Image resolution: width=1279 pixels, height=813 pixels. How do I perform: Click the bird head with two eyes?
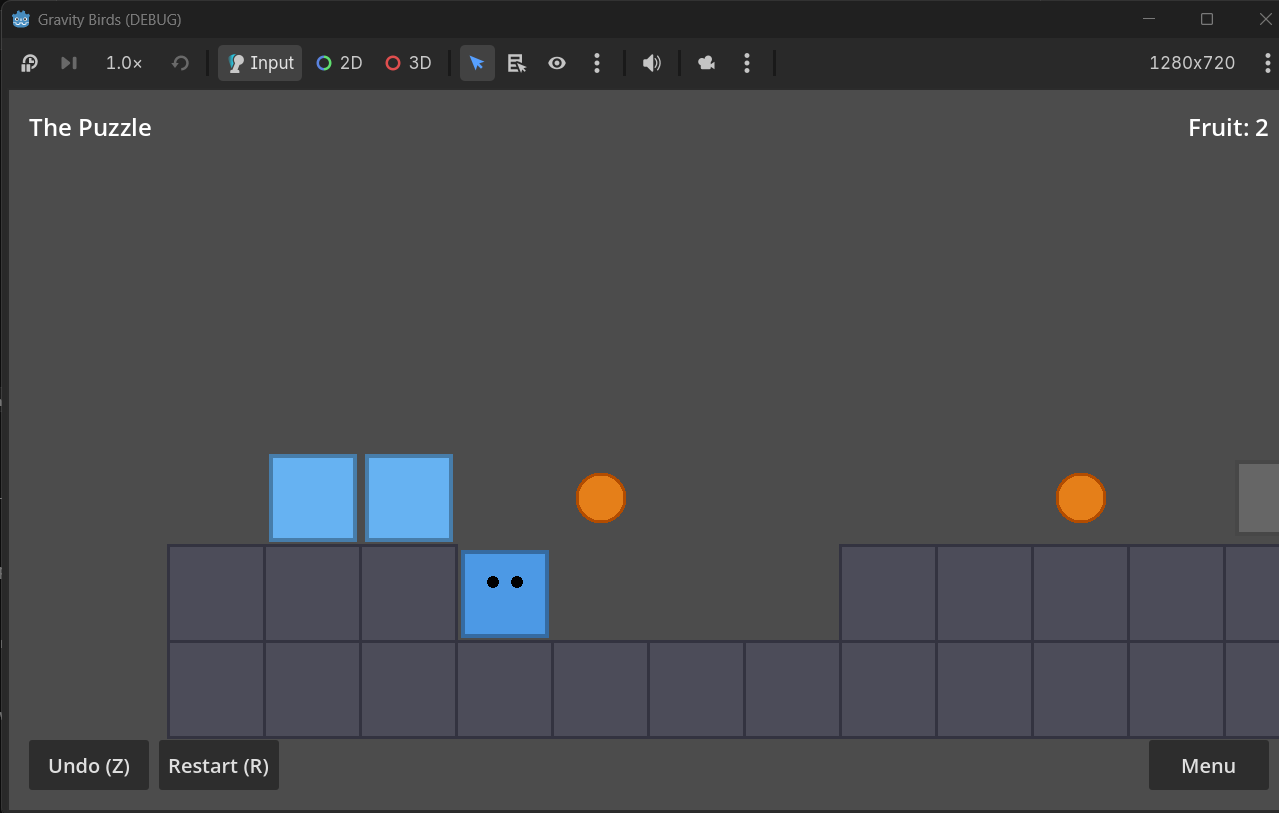pos(505,593)
